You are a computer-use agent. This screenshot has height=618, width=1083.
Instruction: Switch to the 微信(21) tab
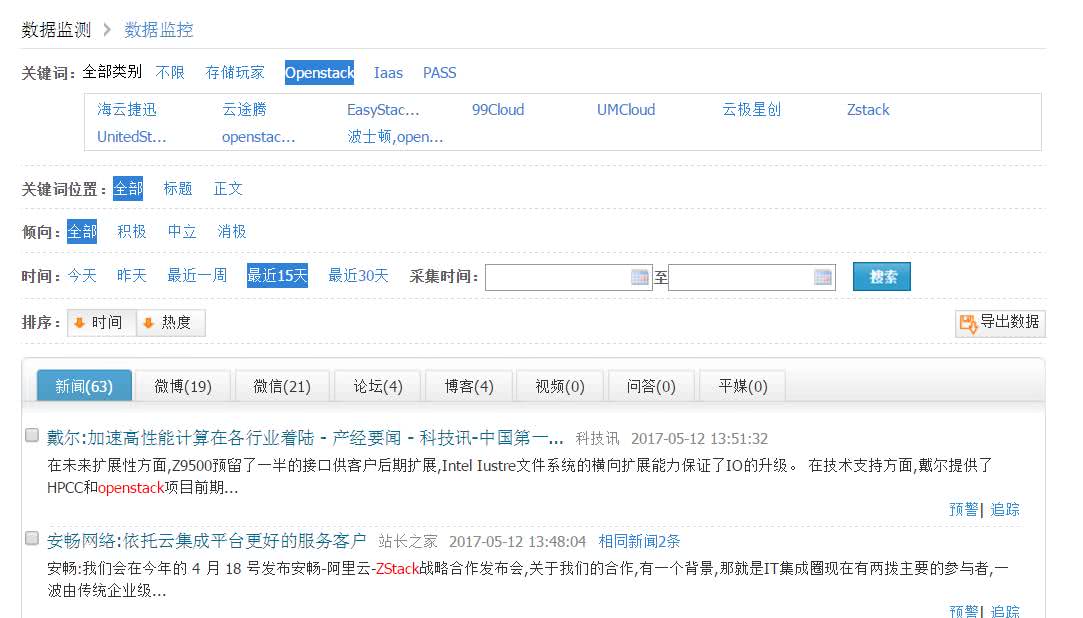tap(282, 386)
